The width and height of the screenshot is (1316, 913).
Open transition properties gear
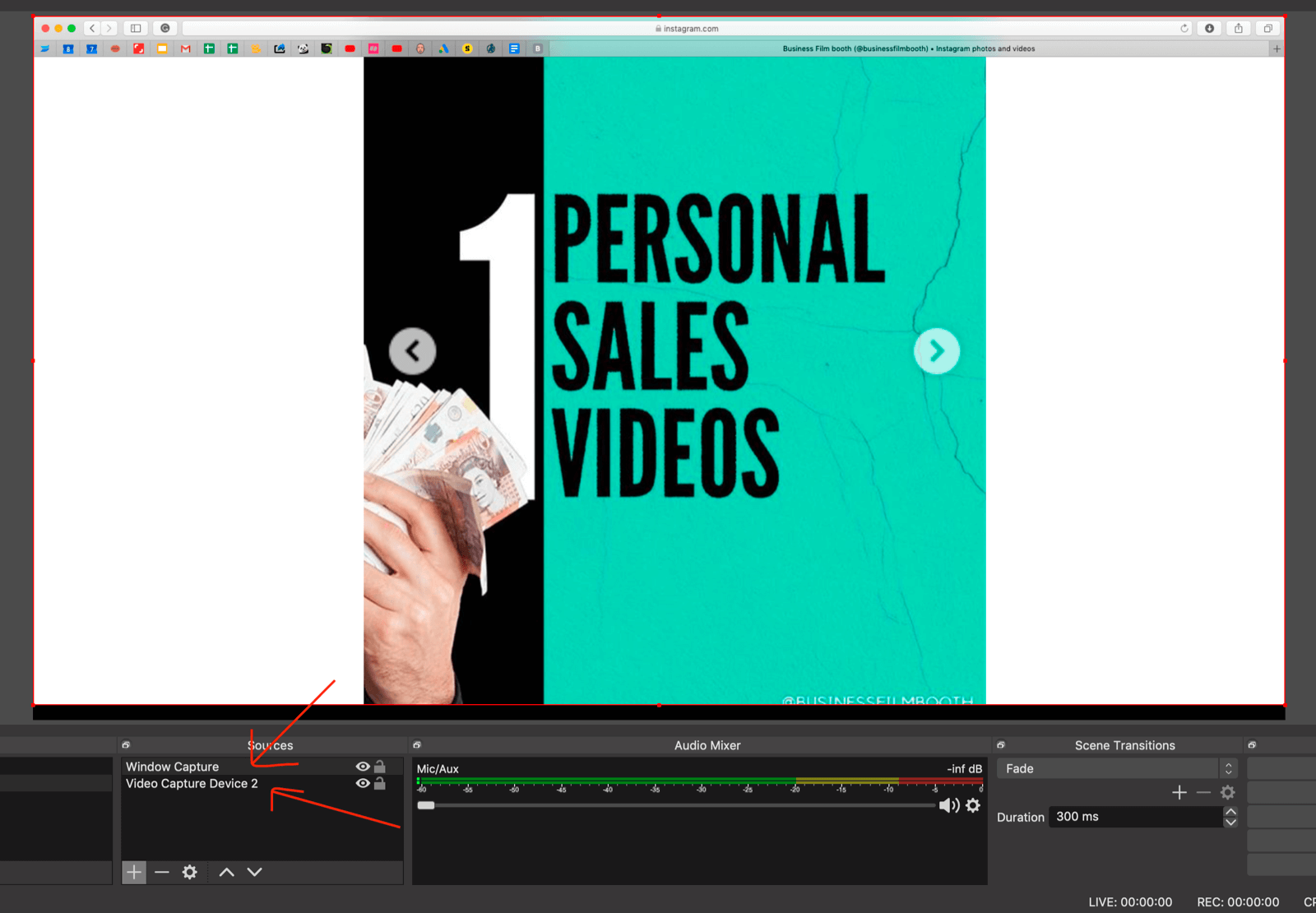pyautogui.click(x=1228, y=792)
